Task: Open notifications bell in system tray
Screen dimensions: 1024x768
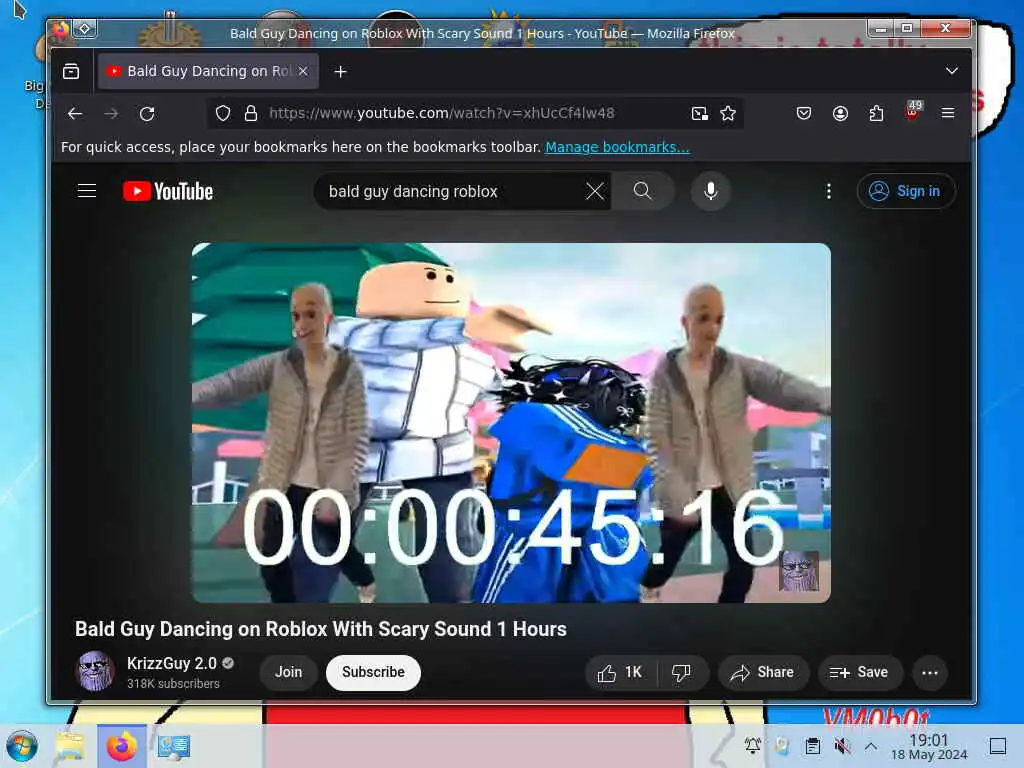Action: click(752, 745)
